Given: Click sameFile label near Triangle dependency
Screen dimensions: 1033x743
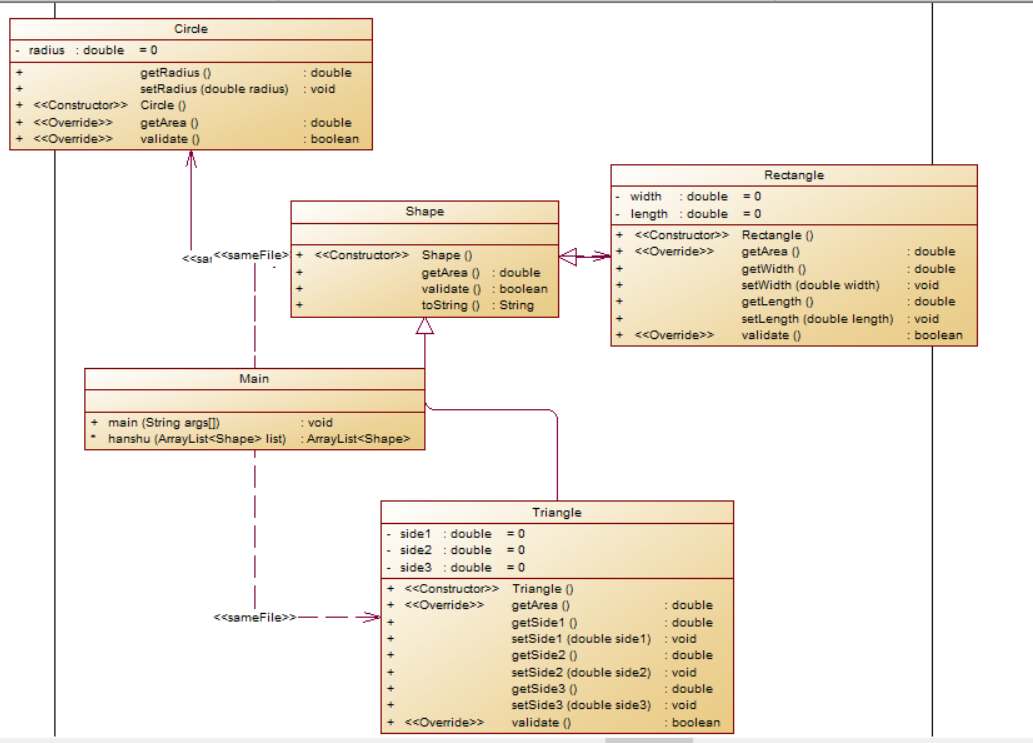Looking at the screenshot, I should pyautogui.click(x=255, y=617).
